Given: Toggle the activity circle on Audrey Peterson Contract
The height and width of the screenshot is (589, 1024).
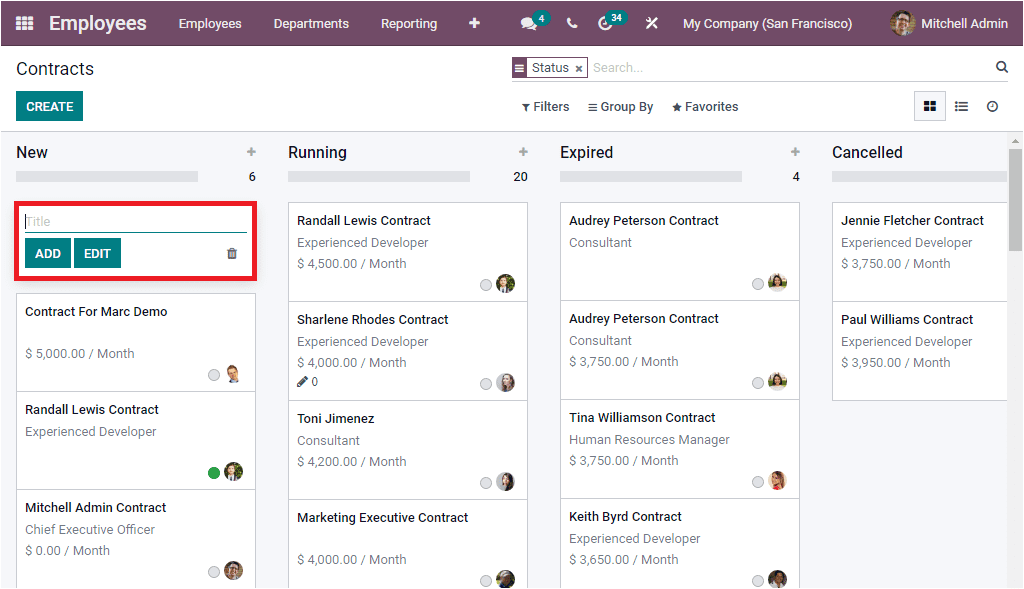Looking at the screenshot, I should tap(757, 284).
